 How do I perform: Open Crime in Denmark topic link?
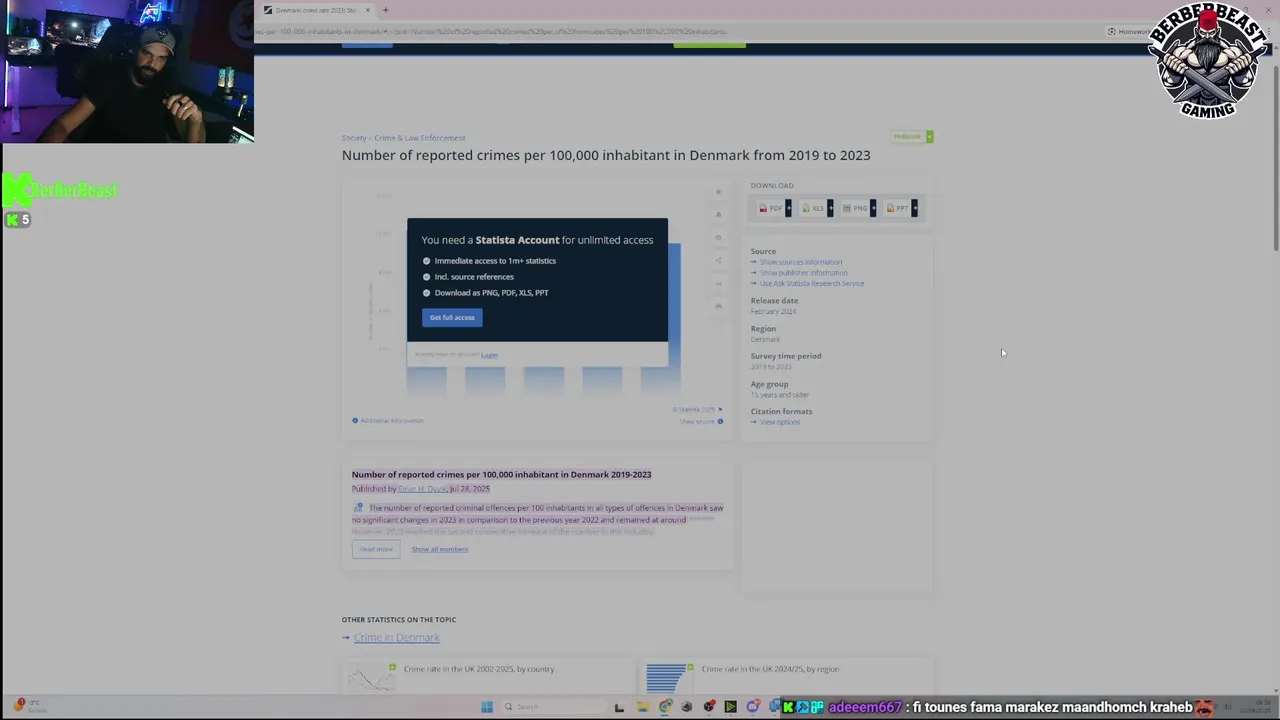396,638
